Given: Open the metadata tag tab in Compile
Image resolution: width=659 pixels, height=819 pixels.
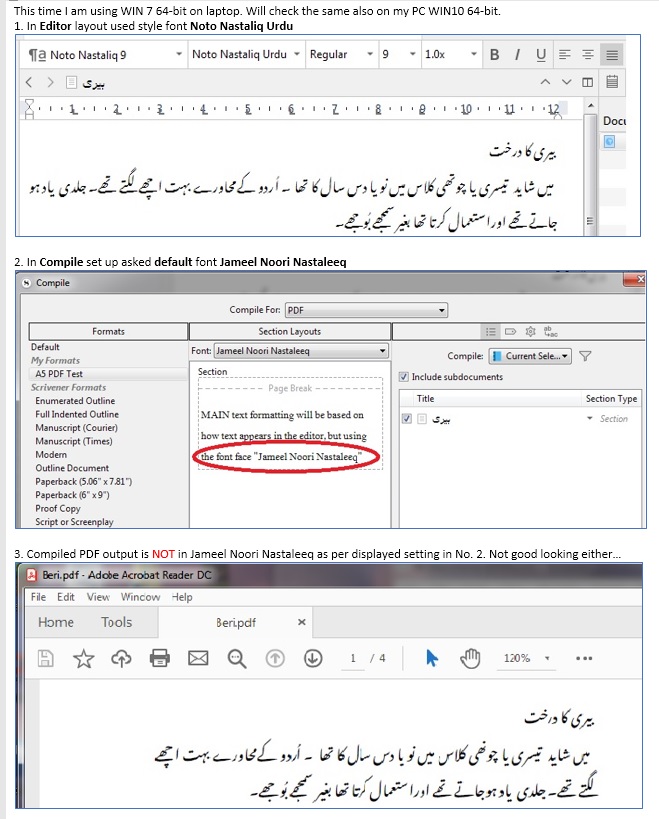Looking at the screenshot, I should (510, 331).
